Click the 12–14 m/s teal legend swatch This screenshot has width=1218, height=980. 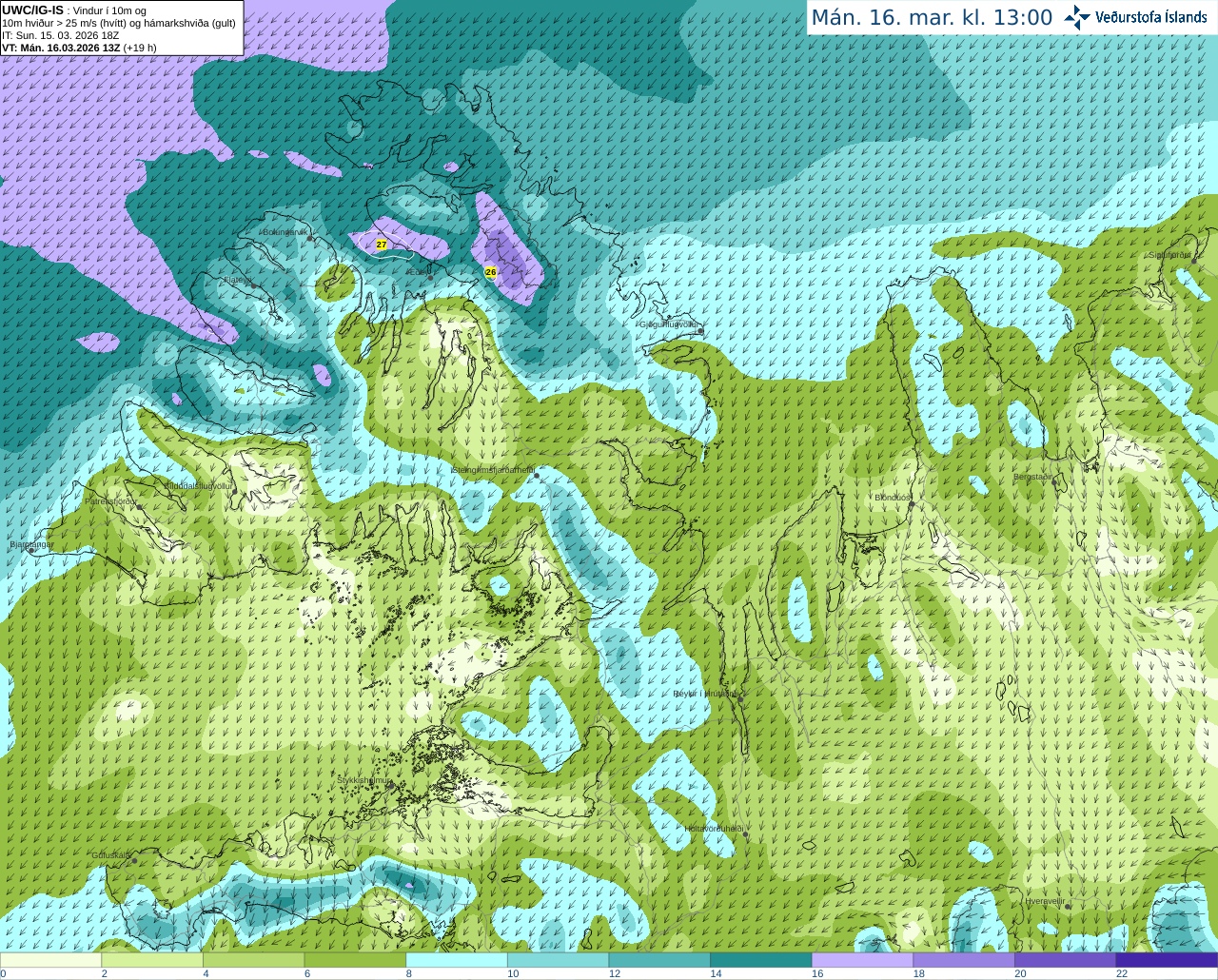click(659, 960)
